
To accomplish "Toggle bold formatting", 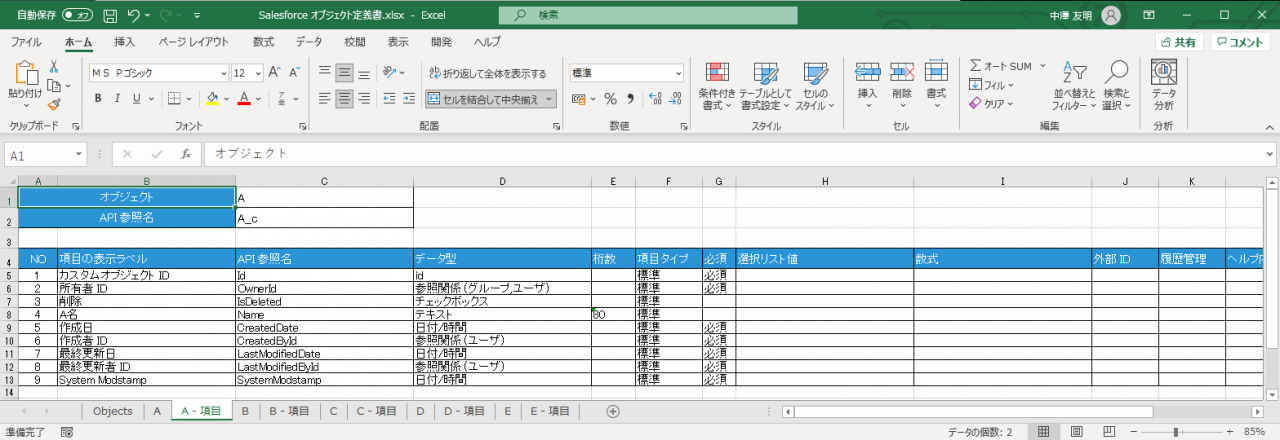I will [98, 98].
